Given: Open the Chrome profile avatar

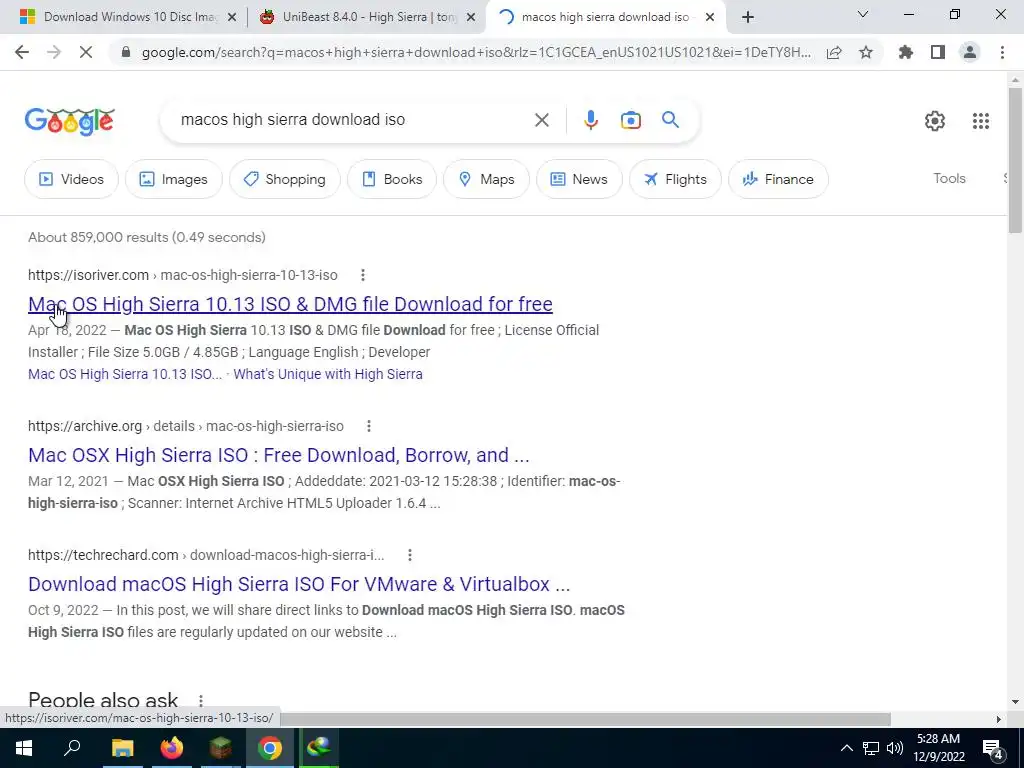Looking at the screenshot, I should [970, 52].
